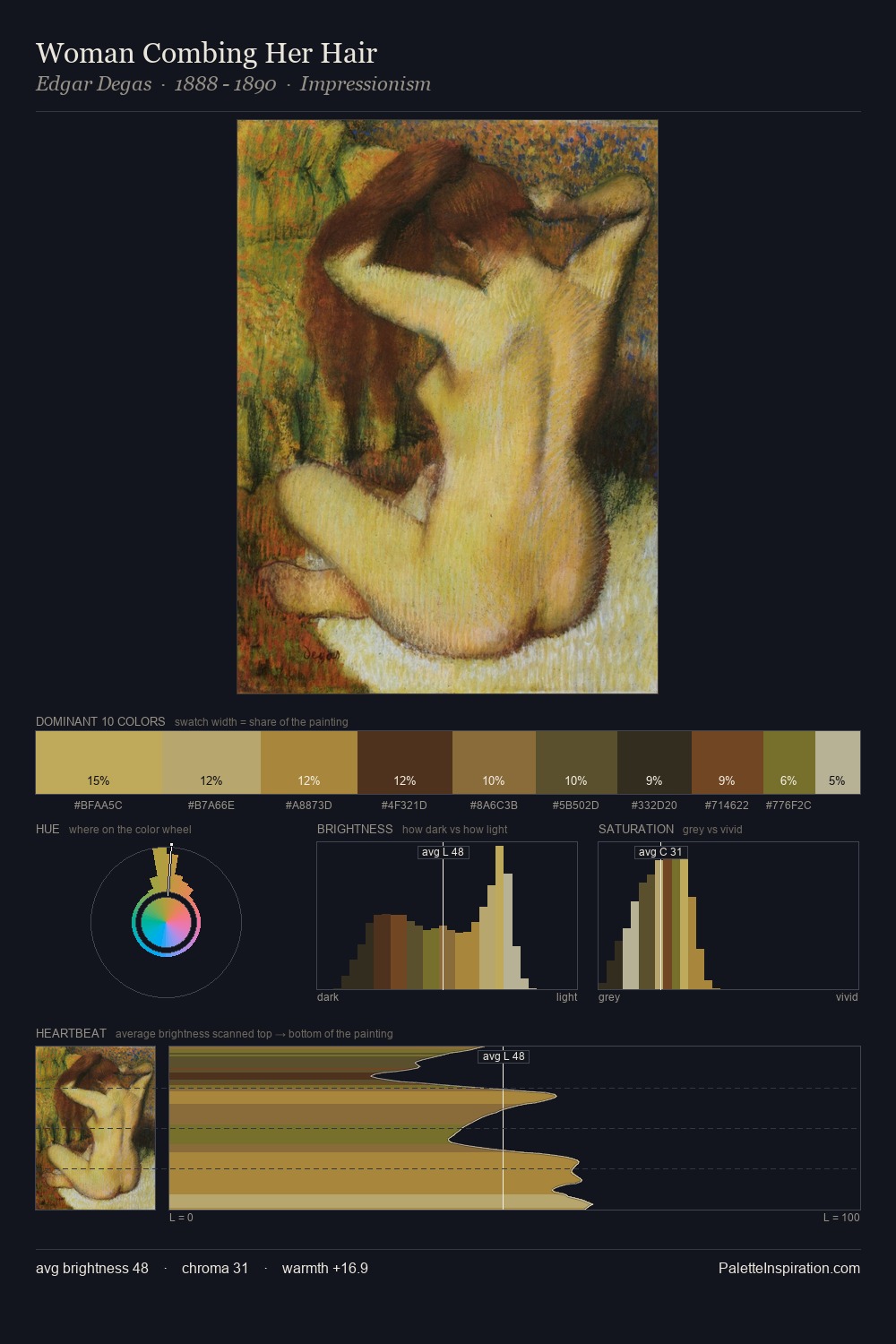Click the #5B502D hex code label

click(x=576, y=806)
